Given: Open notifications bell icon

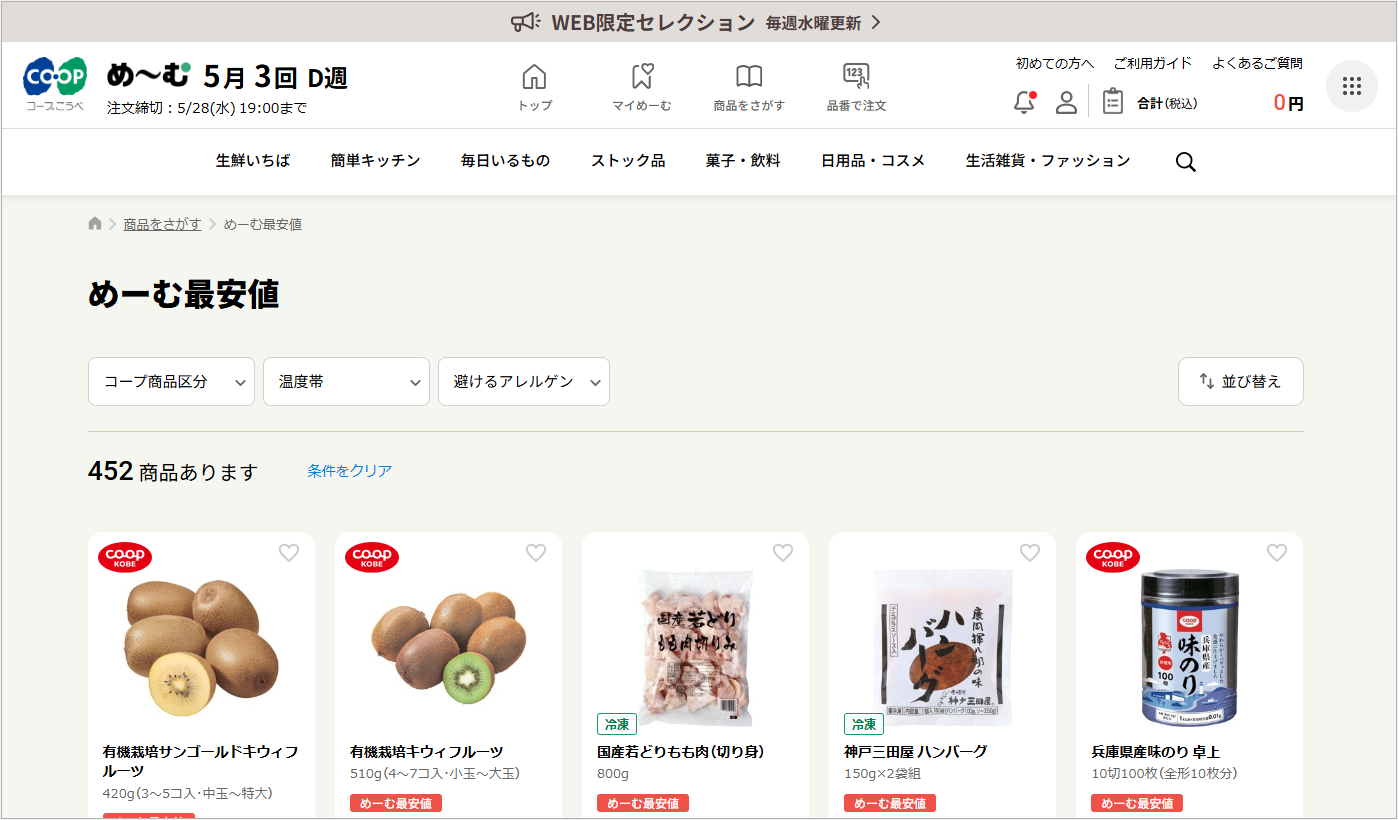Looking at the screenshot, I should (1024, 102).
